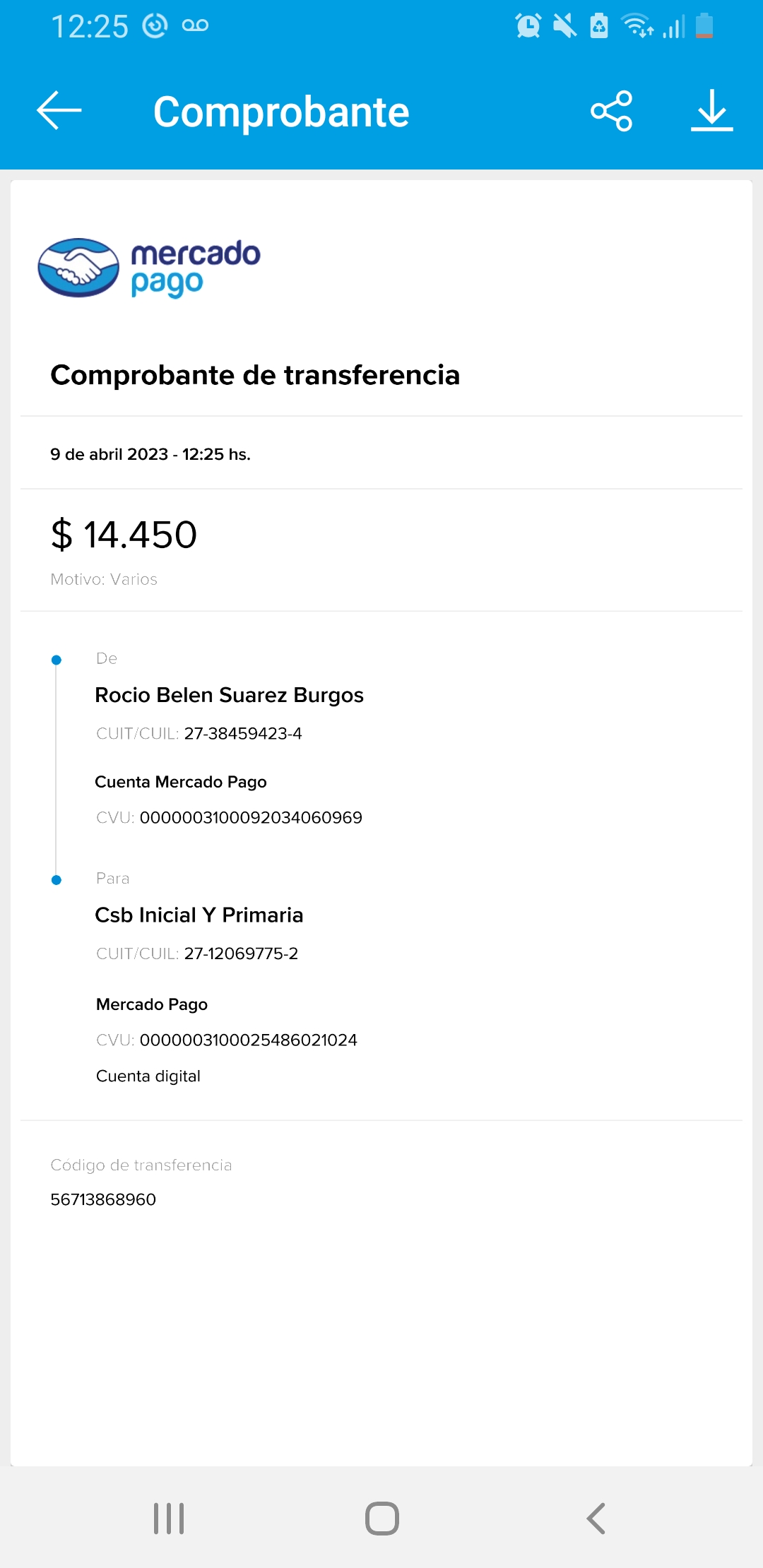Tap the sender CVU number

coord(251,817)
